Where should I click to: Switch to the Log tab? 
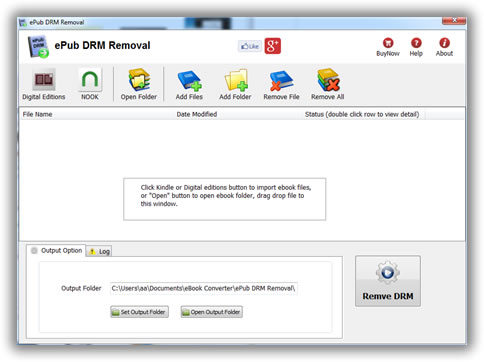coord(99,251)
